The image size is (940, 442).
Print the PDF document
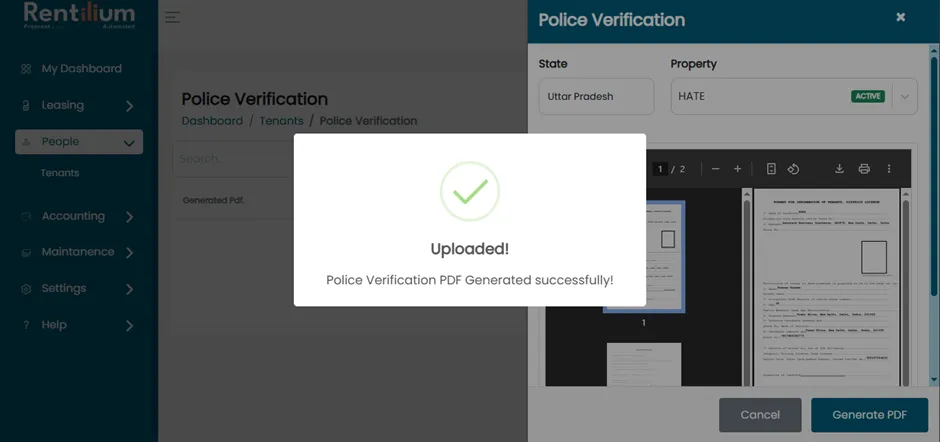click(x=864, y=169)
